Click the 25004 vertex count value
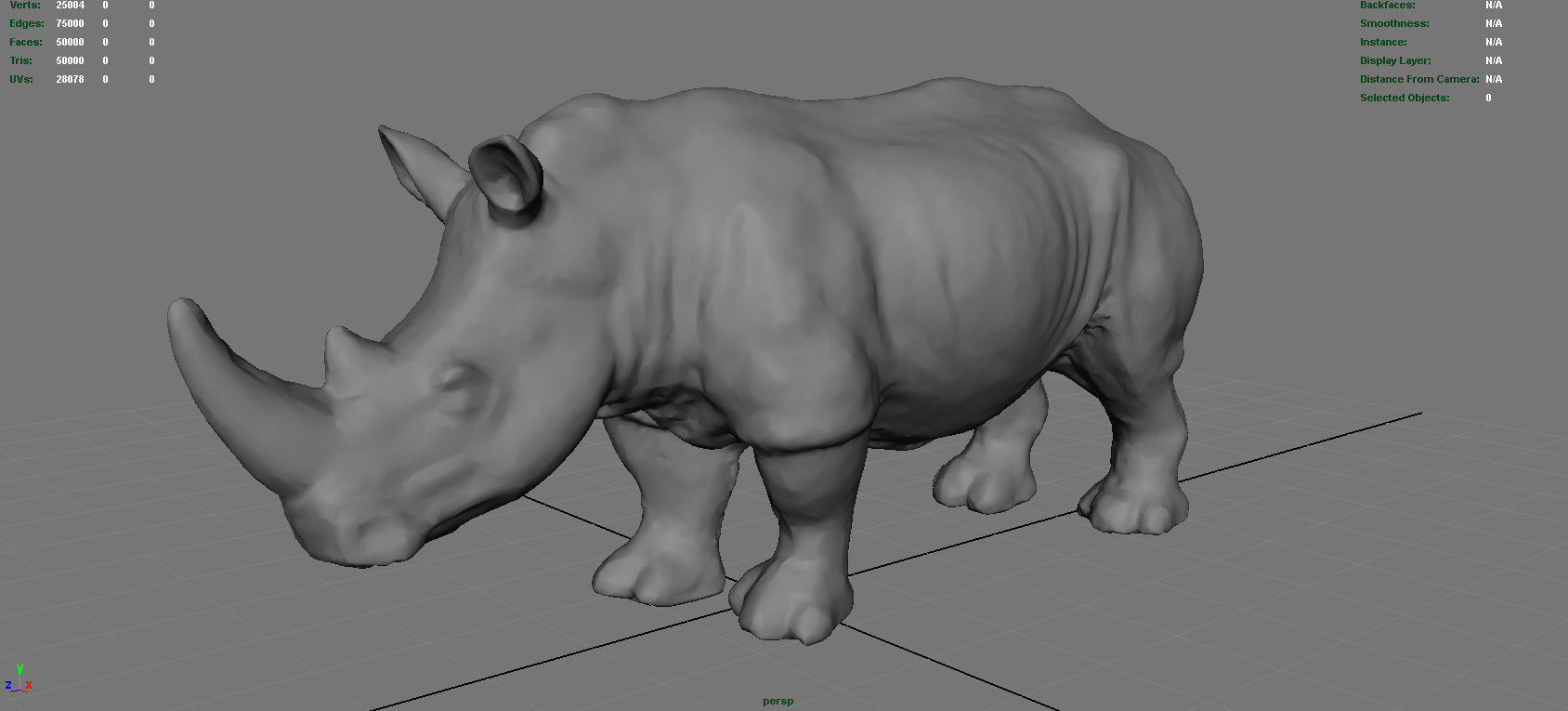 point(70,5)
